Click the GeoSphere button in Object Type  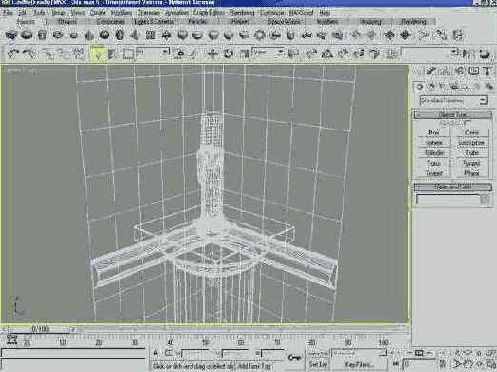click(472, 143)
